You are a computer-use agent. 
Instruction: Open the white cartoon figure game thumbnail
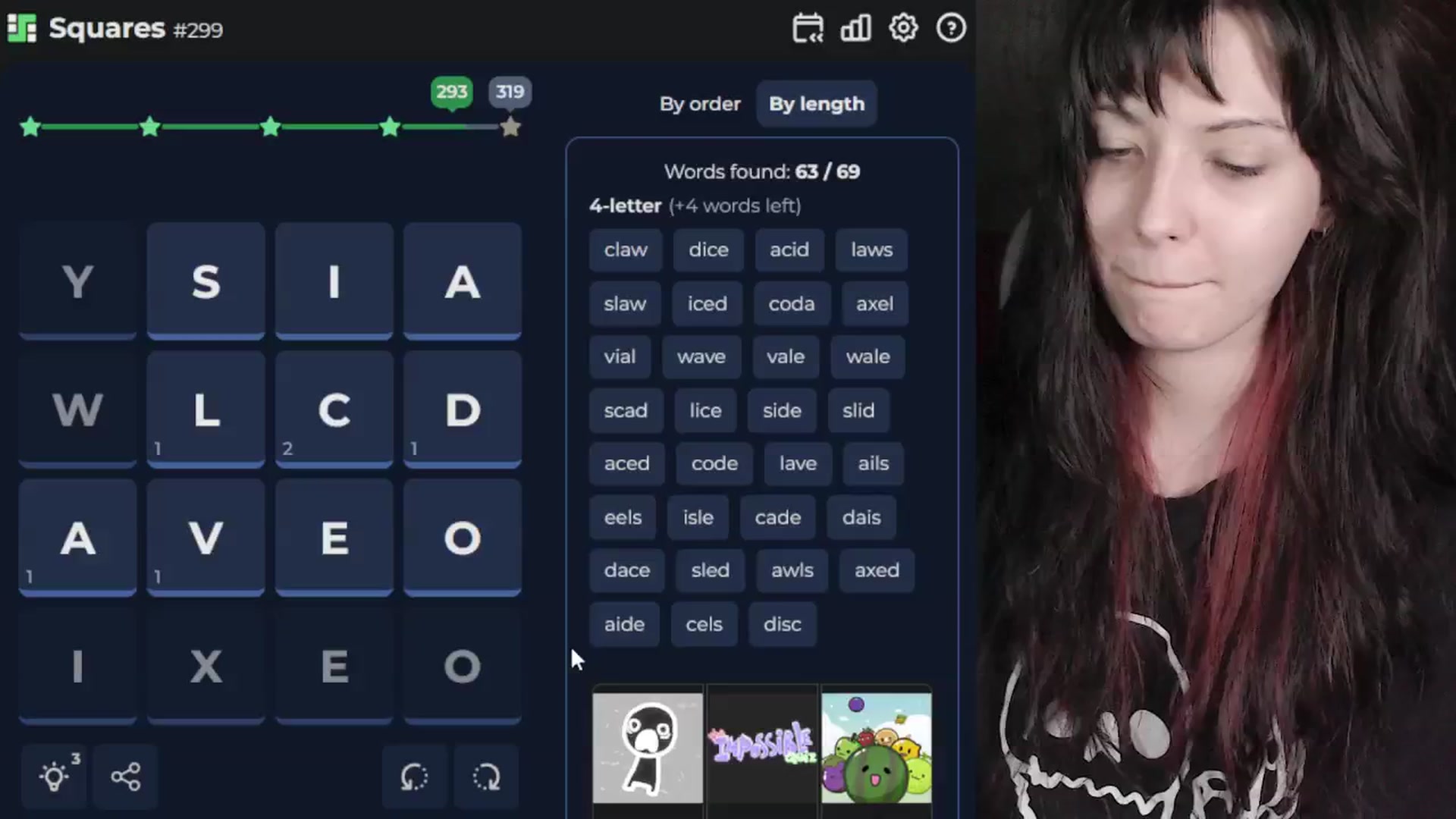tap(648, 748)
